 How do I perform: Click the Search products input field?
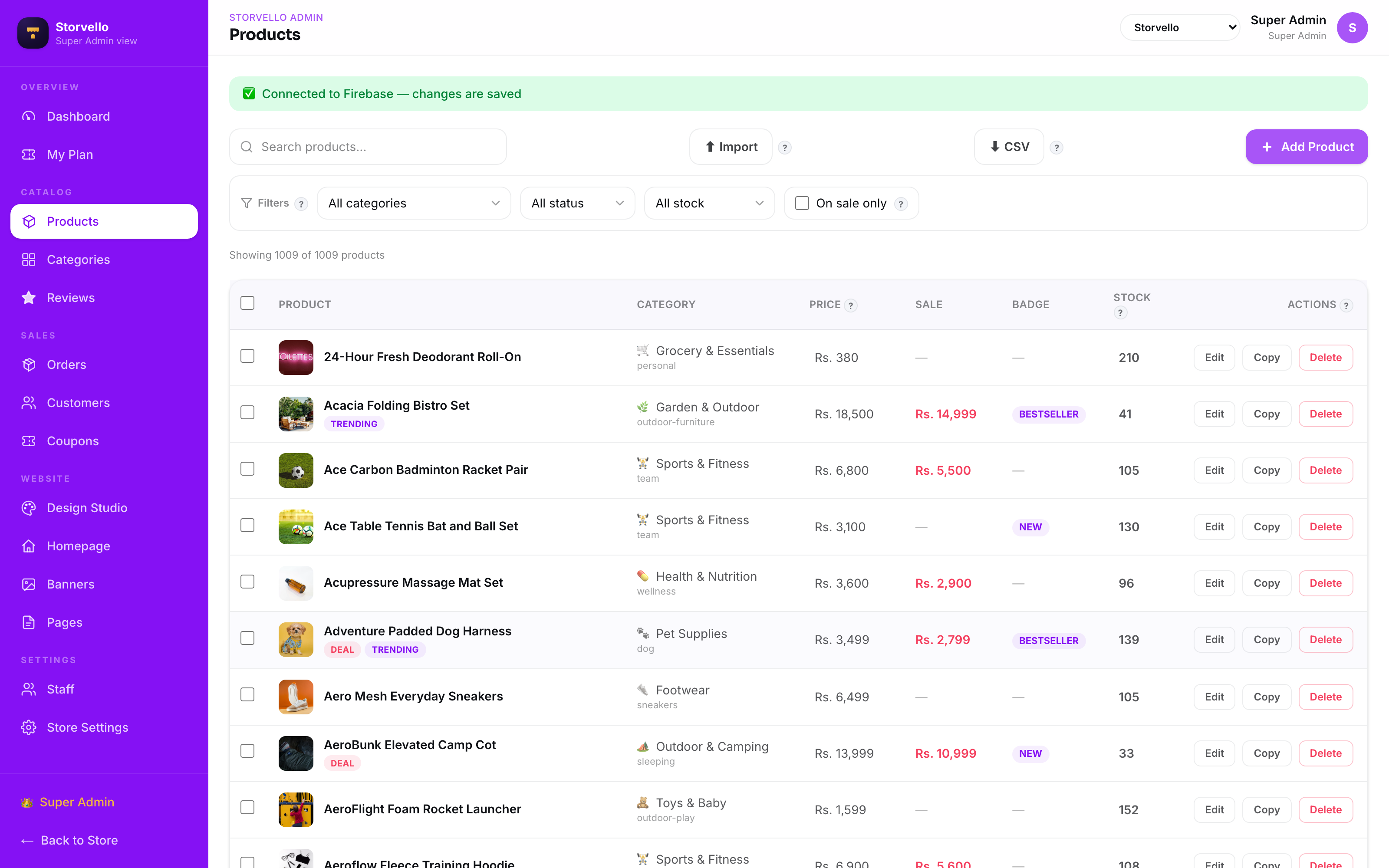point(368,147)
